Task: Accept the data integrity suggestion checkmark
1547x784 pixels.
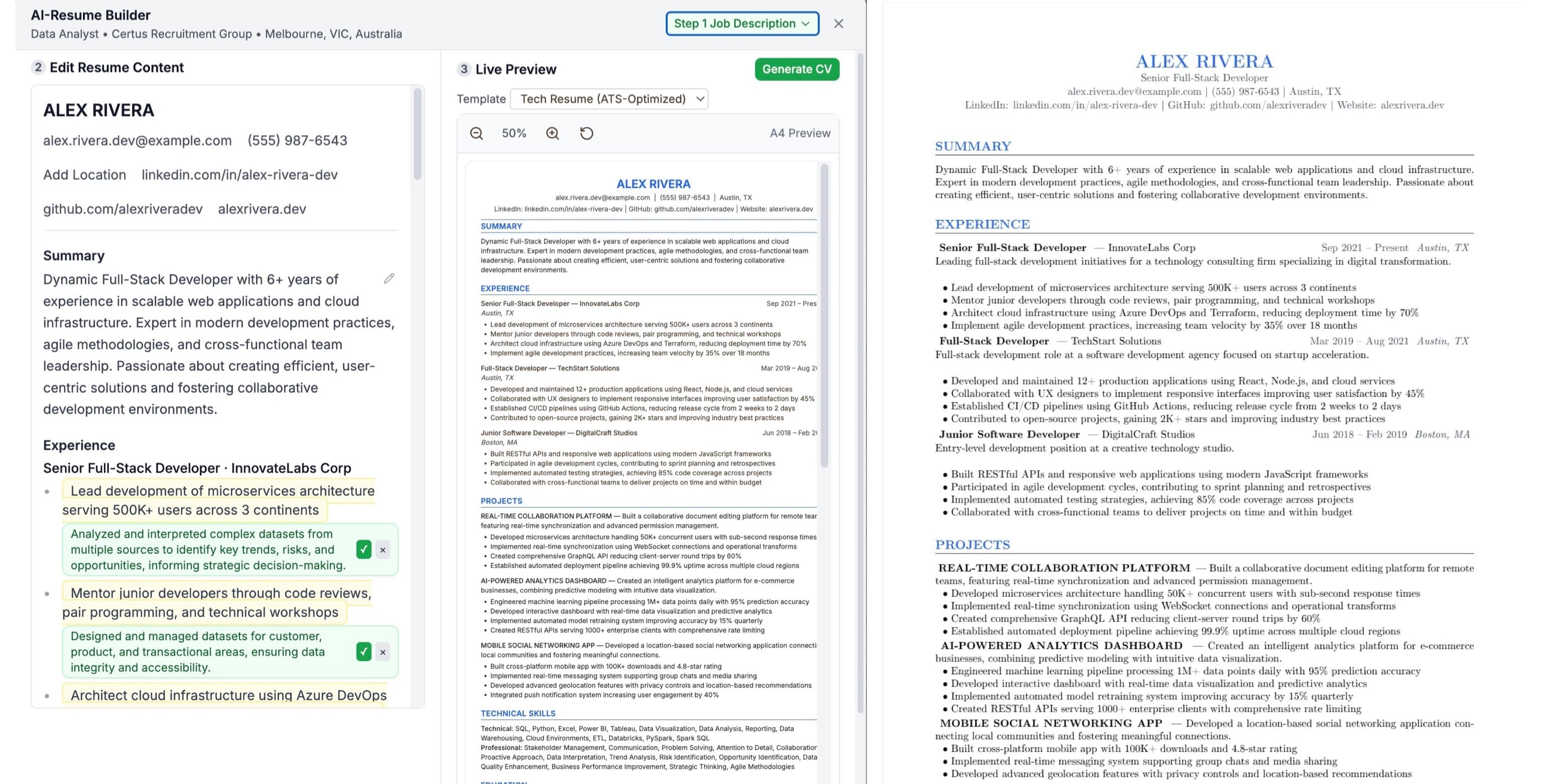Action: tap(363, 652)
